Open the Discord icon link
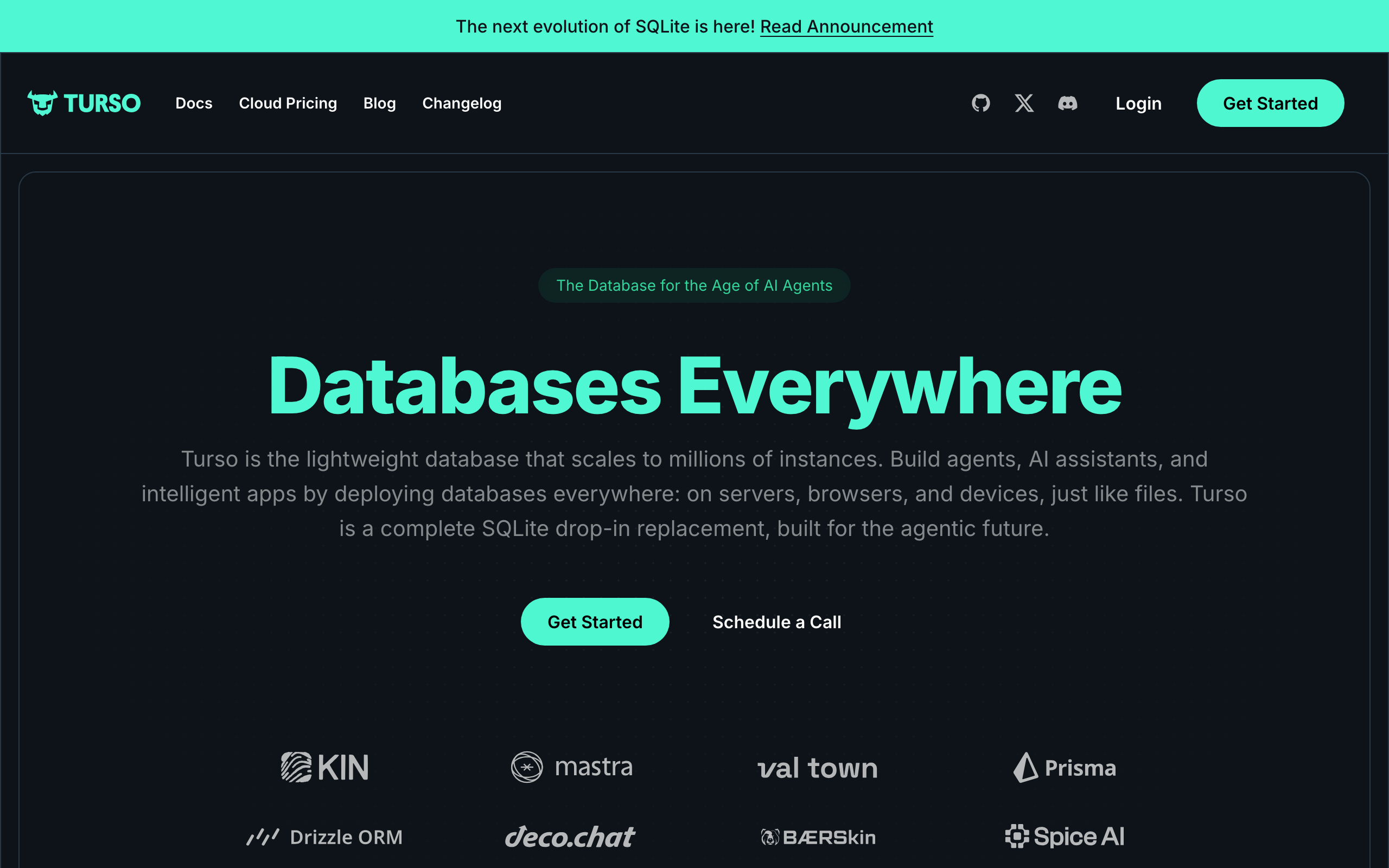 (x=1068, y=103)
